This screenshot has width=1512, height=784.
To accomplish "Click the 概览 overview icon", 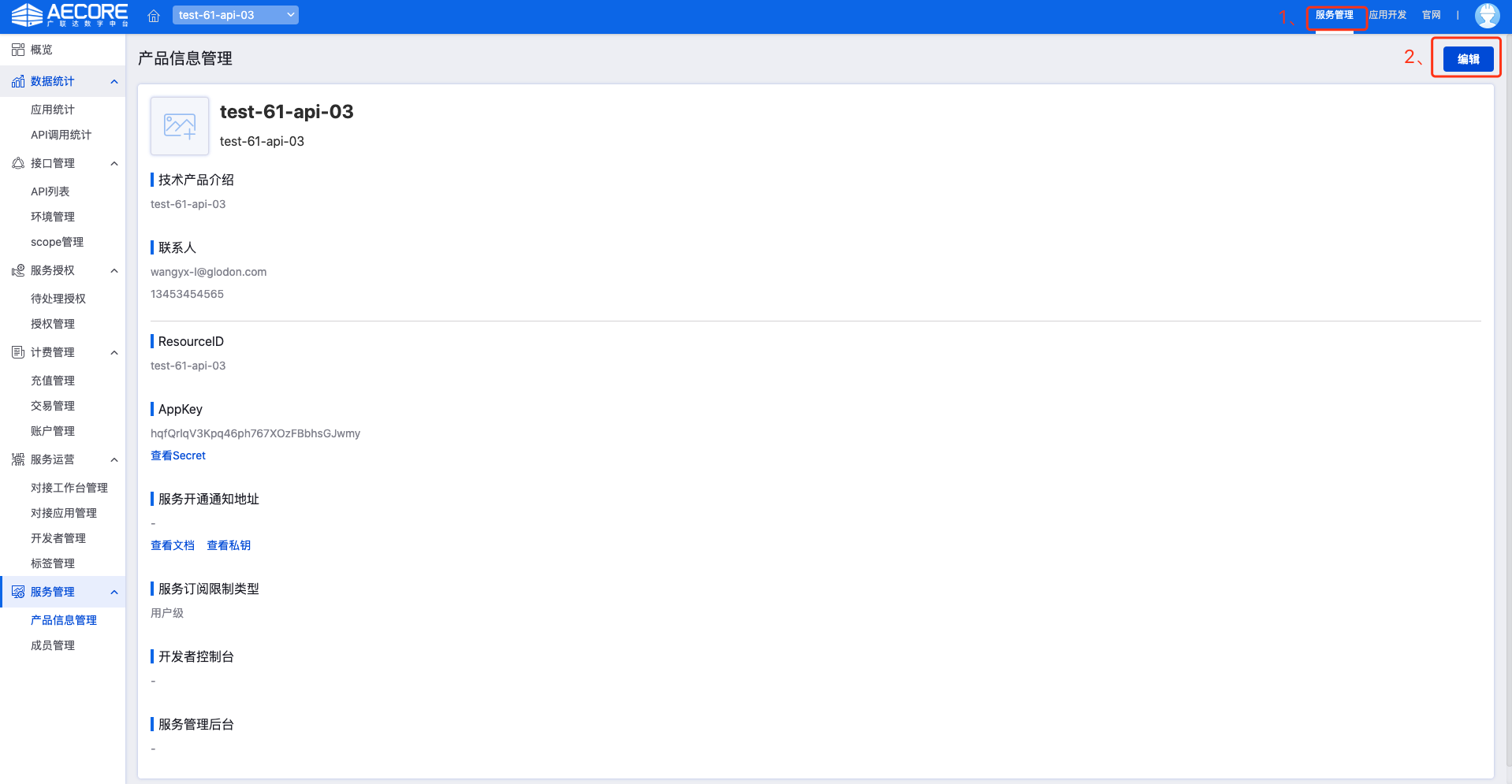I will [18, 50].
